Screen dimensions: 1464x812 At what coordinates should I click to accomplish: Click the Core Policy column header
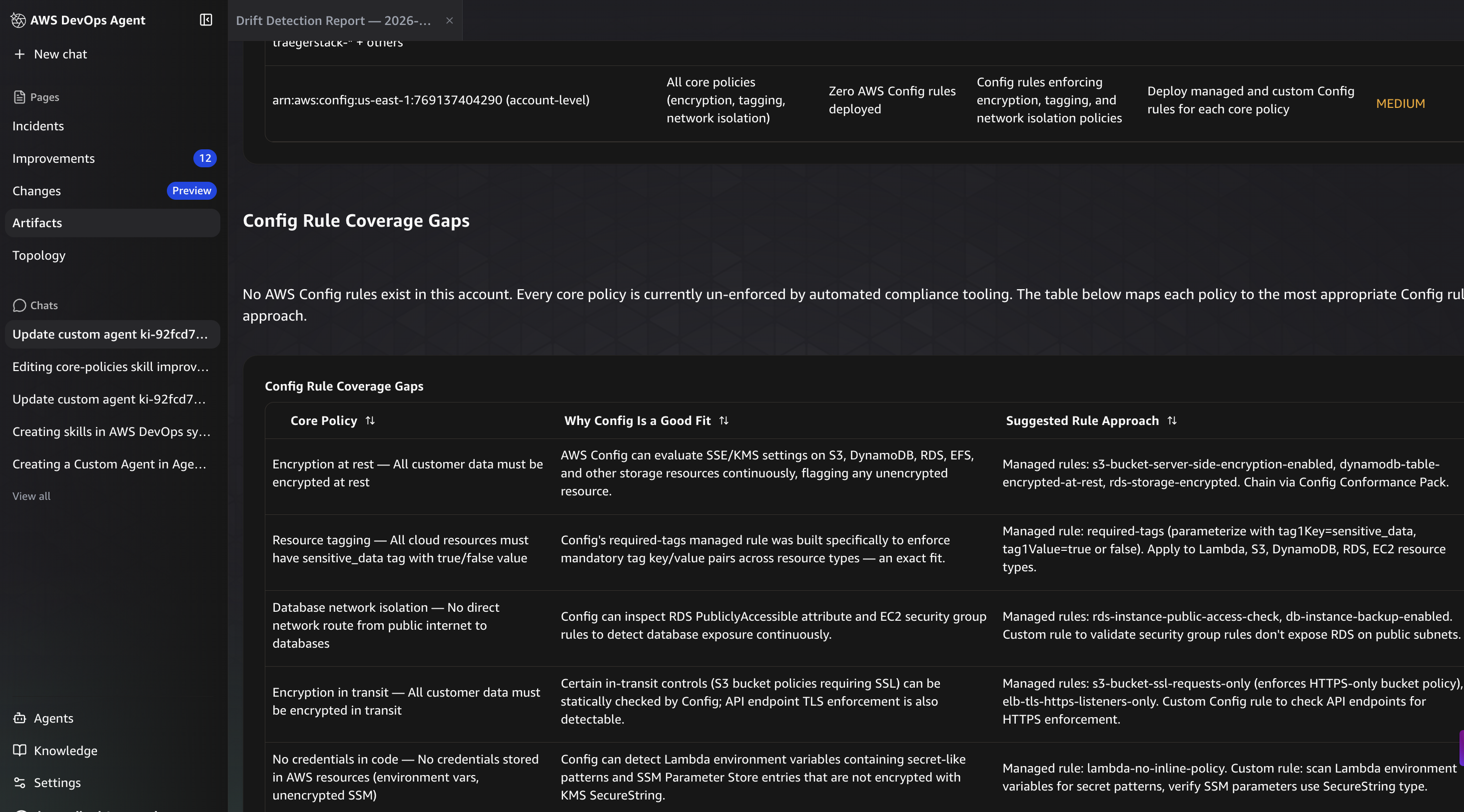(x=324, y=421)
